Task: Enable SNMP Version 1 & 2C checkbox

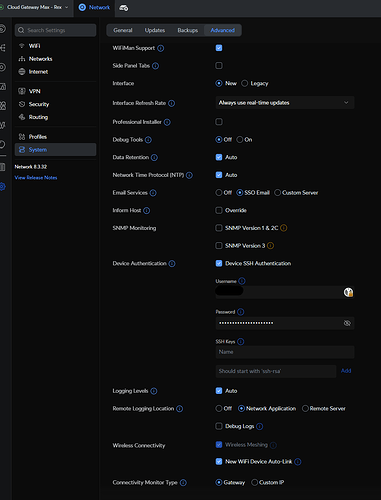Action: pos(219,228)
